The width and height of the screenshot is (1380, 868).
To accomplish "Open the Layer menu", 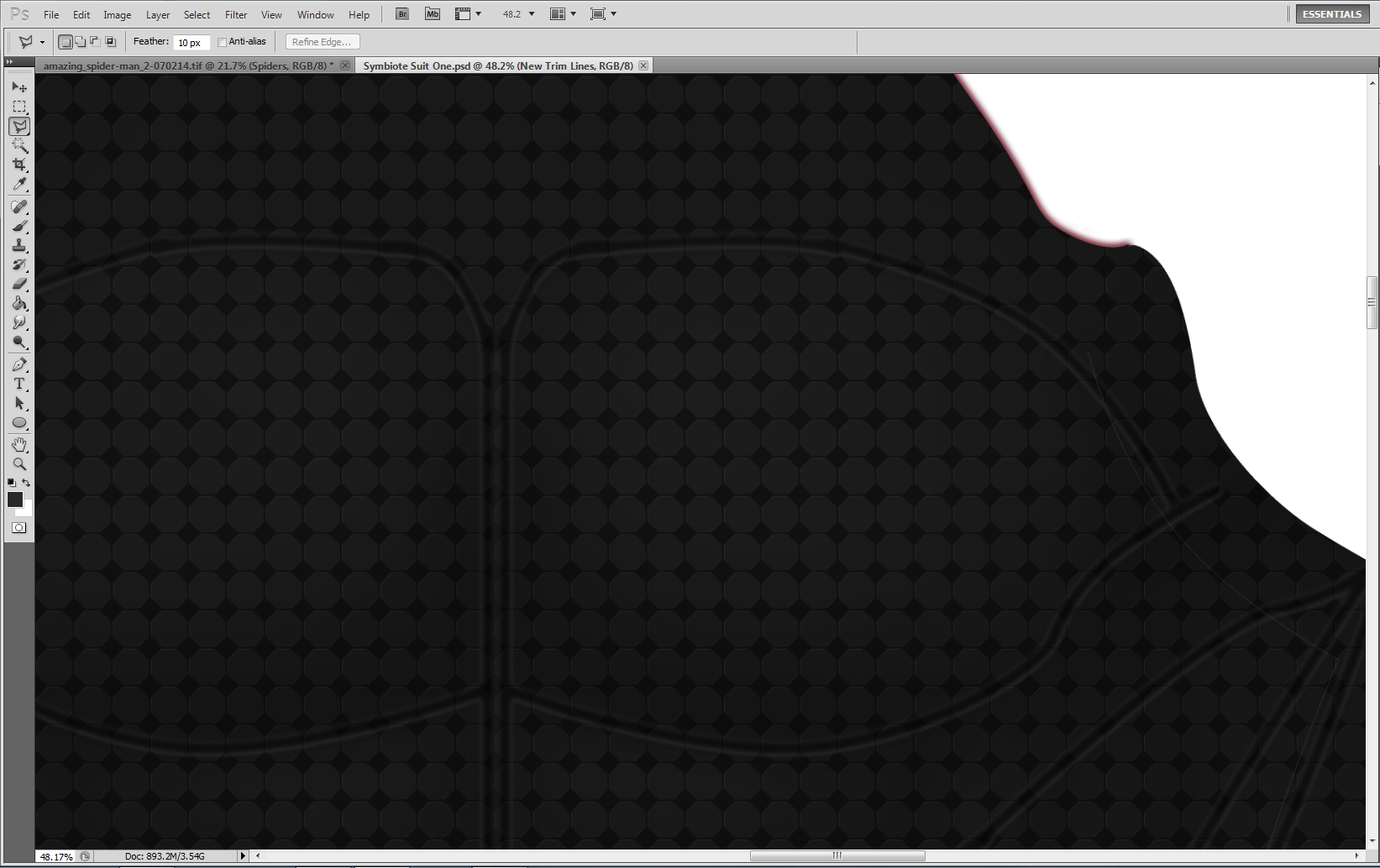I will (x=158, y=15).
